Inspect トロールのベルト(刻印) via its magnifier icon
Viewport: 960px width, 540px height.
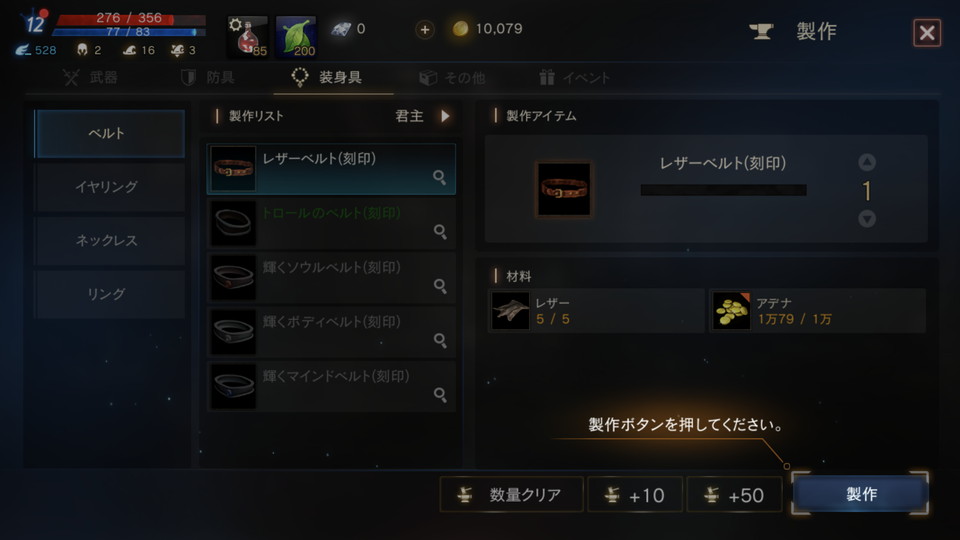click(x=440, y=231)
